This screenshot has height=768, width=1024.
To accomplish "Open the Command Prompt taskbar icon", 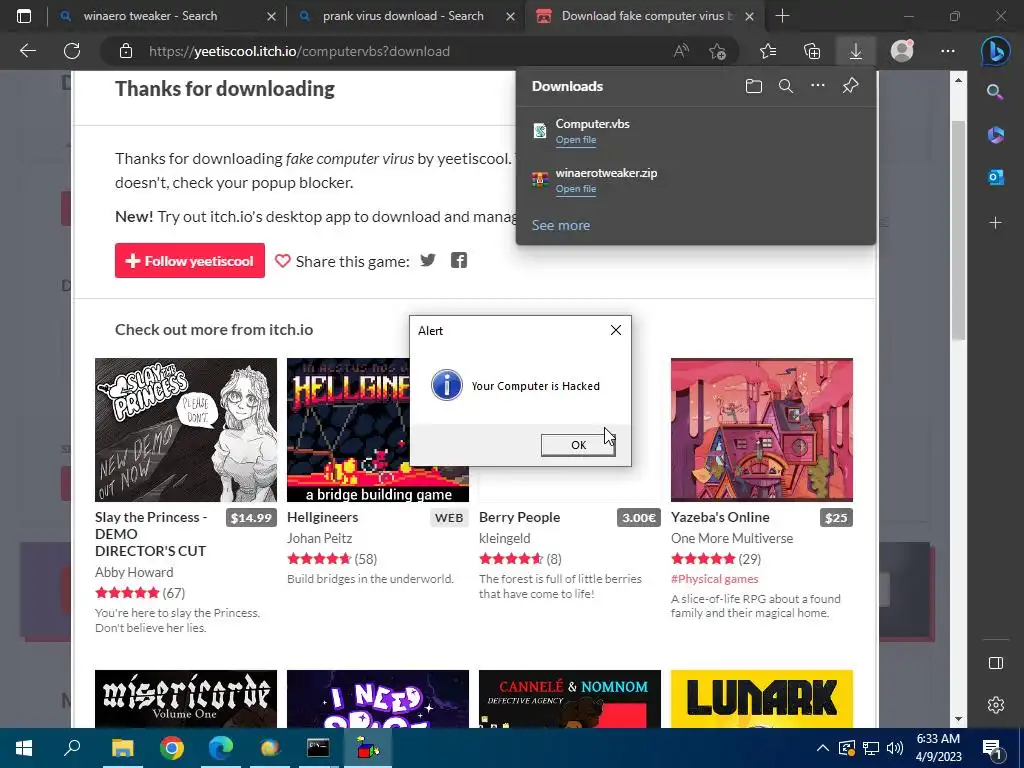I will [x=318, y=748].
